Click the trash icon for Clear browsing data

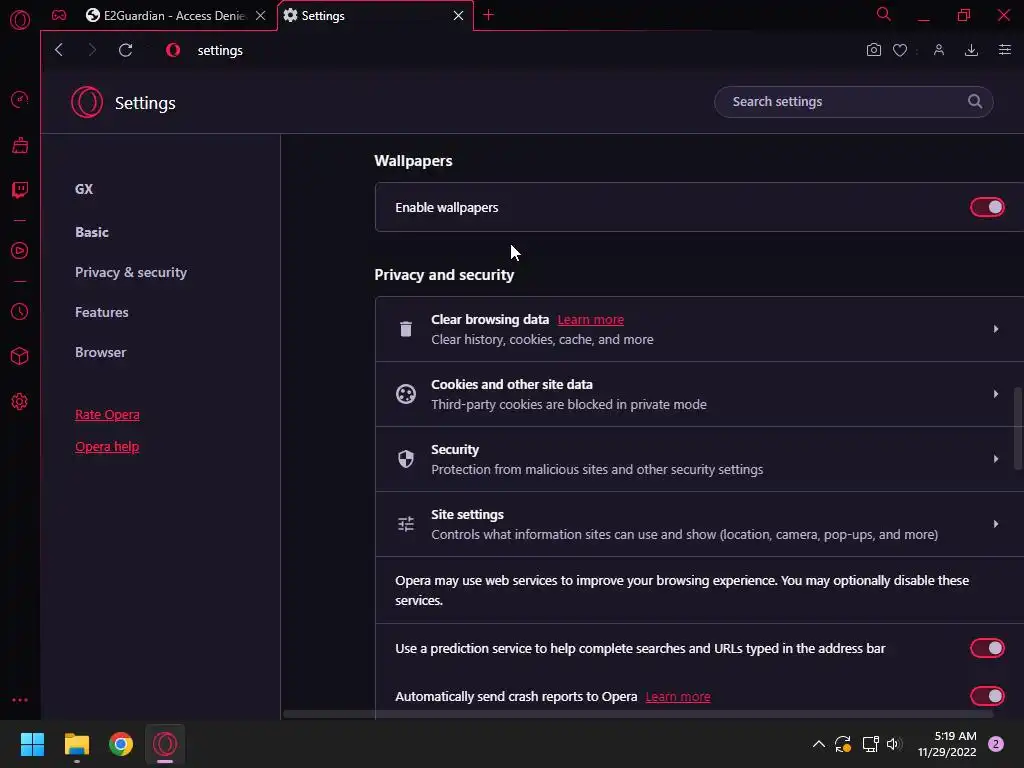(x=406, y=329)
